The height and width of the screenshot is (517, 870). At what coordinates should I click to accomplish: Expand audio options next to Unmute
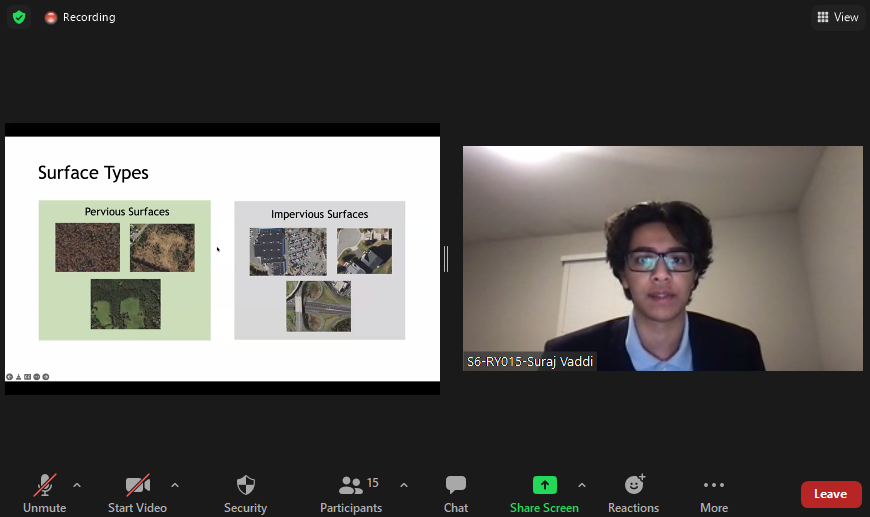click(77, 485)
